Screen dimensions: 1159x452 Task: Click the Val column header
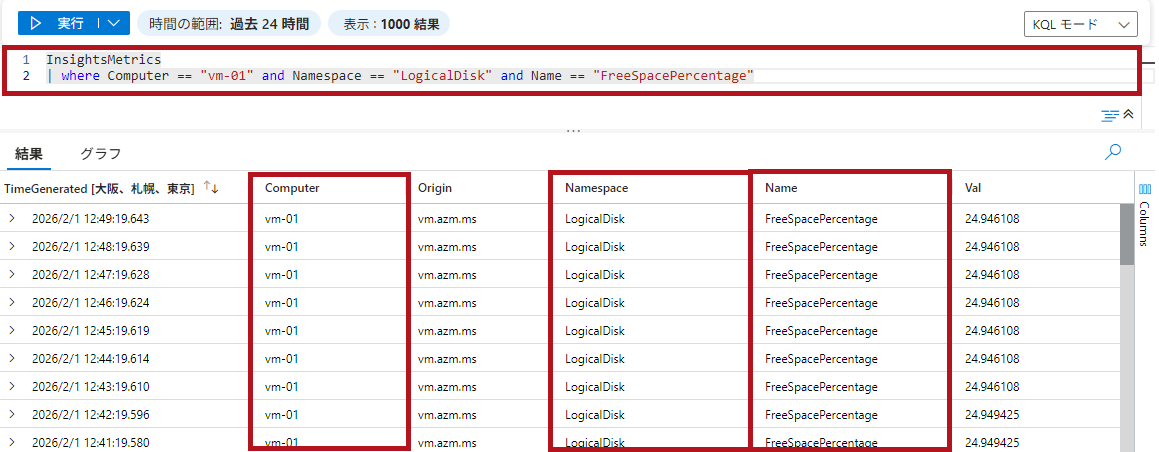tap(972, 188)
